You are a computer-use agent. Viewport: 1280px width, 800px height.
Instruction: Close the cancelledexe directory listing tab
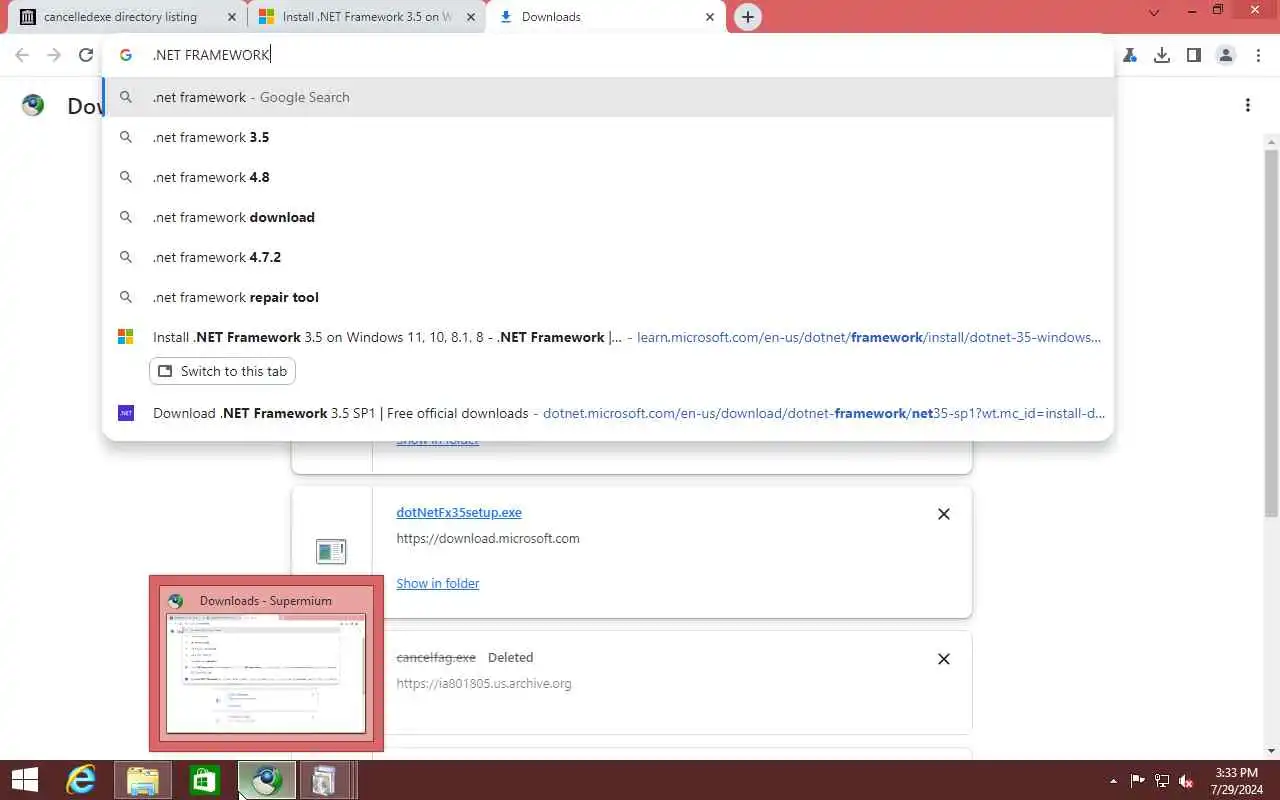click(232, 17)
